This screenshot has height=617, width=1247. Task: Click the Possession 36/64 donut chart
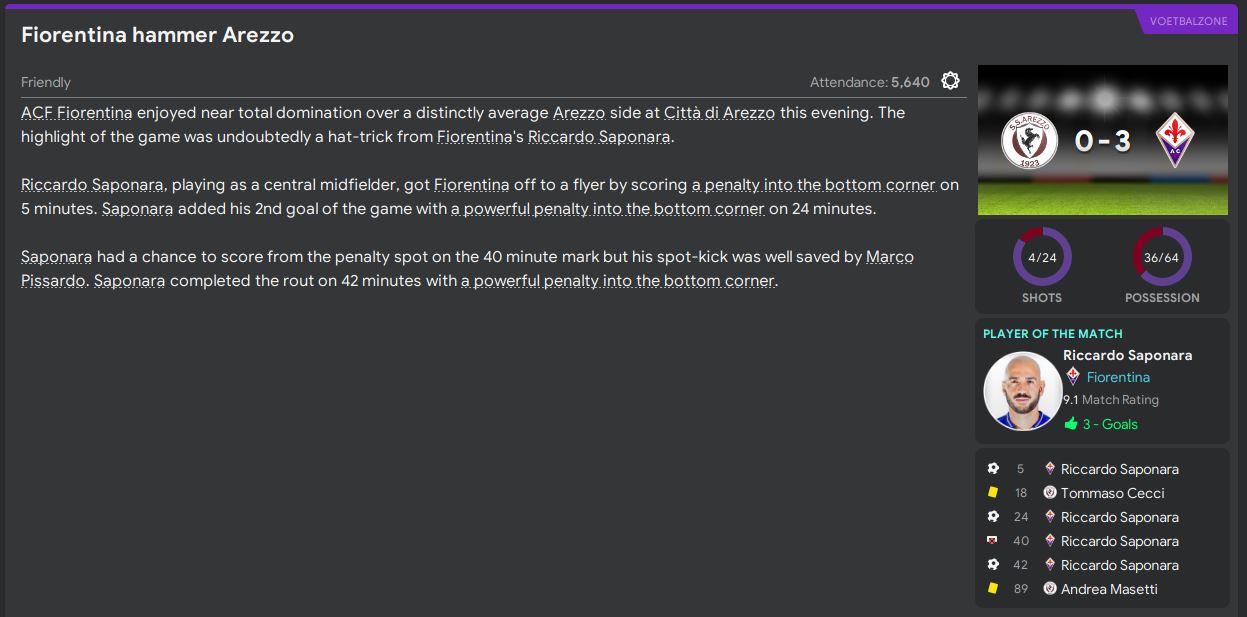tap(1161, 257)
